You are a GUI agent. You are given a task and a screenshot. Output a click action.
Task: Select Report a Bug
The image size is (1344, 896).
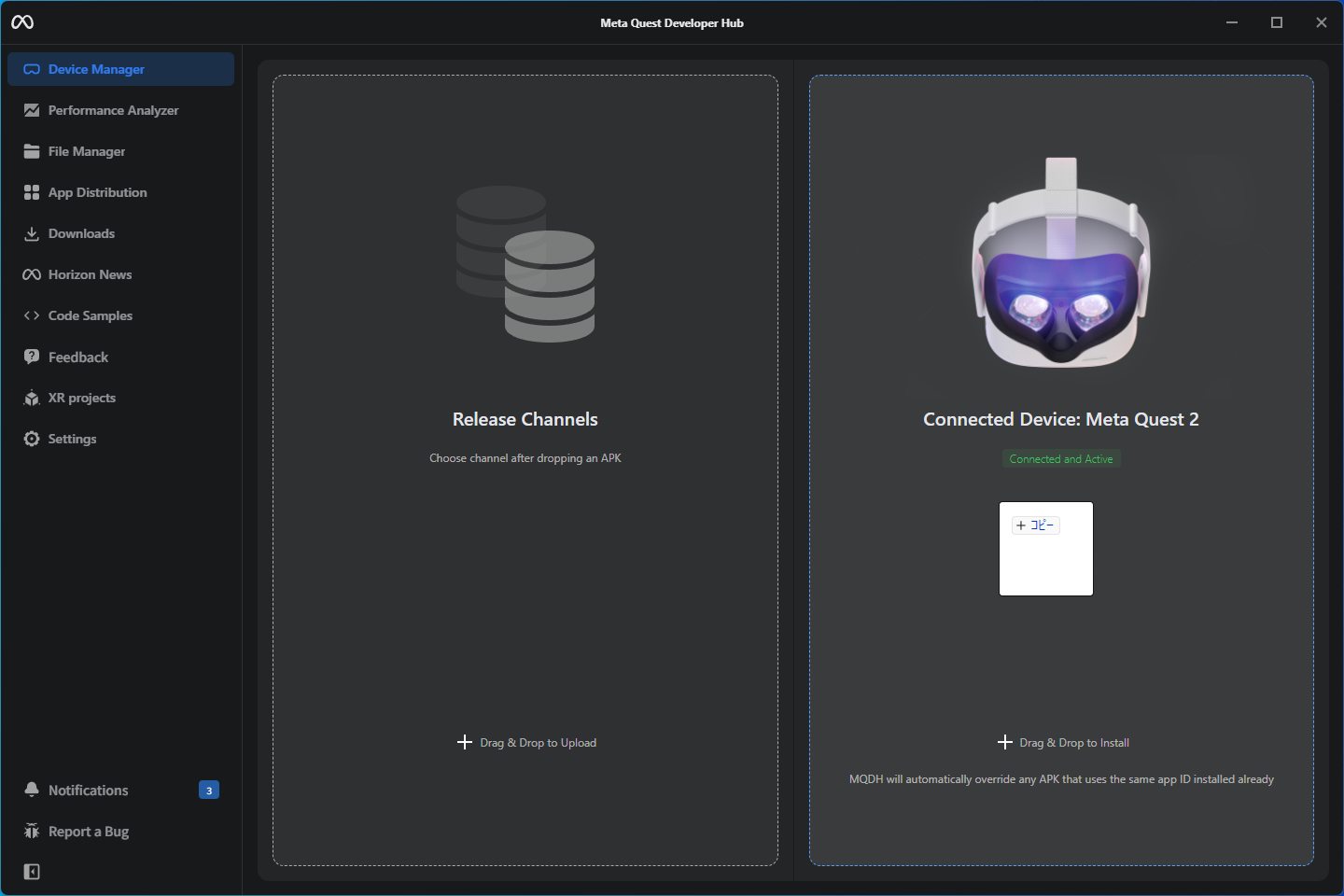pyautogui.click(x=120, y=831)
